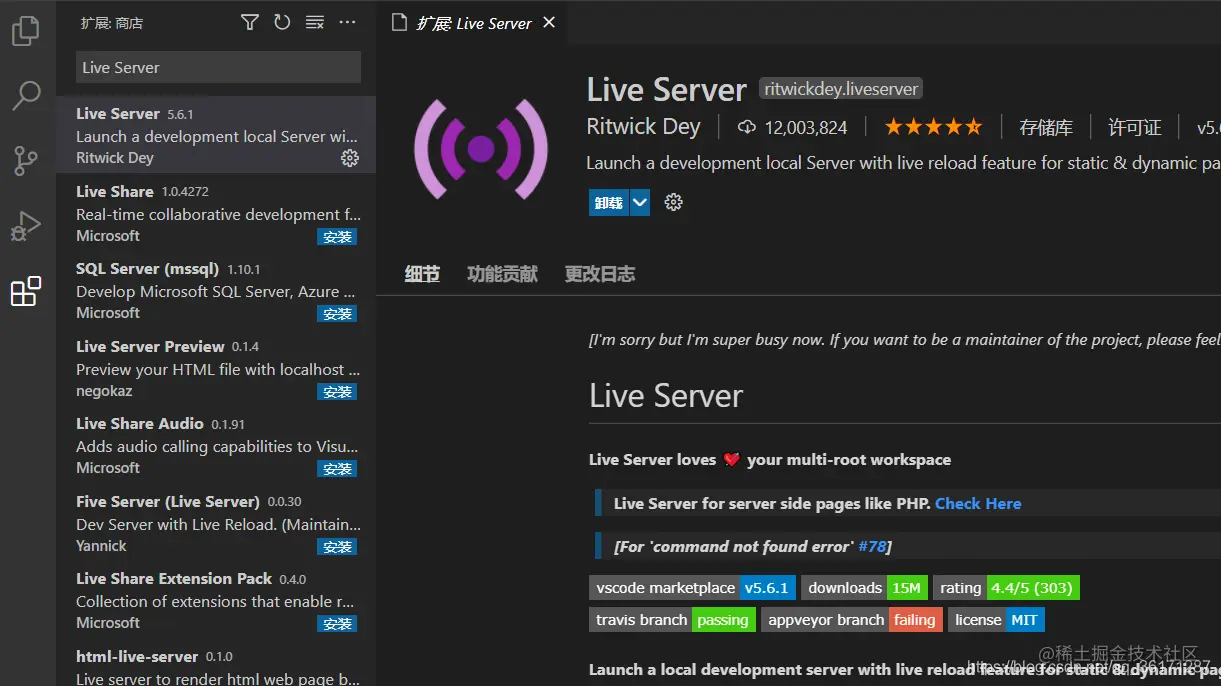Open the 存储库 repository link

point(1046,127)
